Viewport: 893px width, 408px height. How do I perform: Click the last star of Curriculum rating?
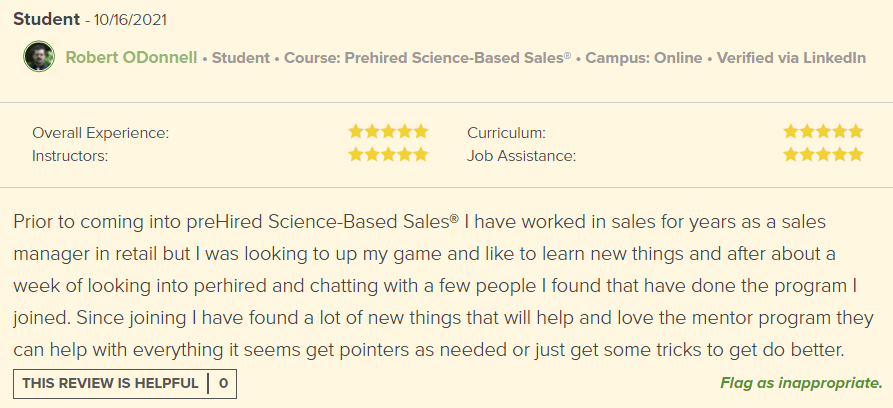[855, 131]
